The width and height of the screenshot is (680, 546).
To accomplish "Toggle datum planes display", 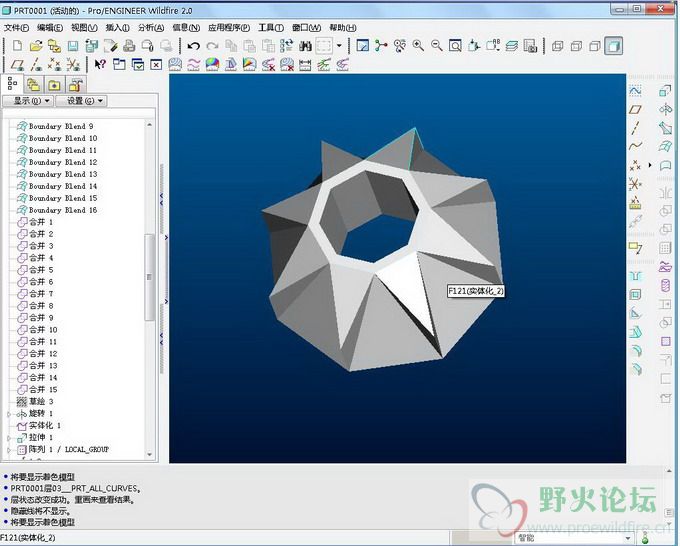I will 17,65.
